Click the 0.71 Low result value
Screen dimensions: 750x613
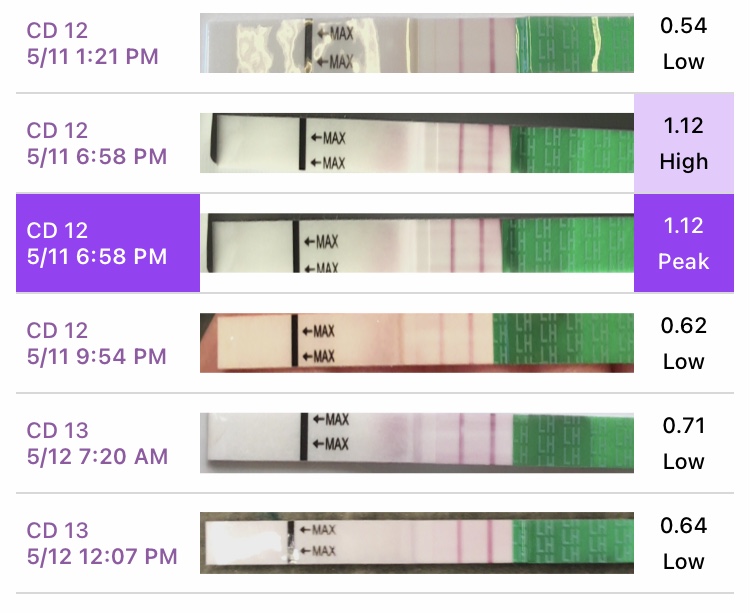[x=684, y=443]
